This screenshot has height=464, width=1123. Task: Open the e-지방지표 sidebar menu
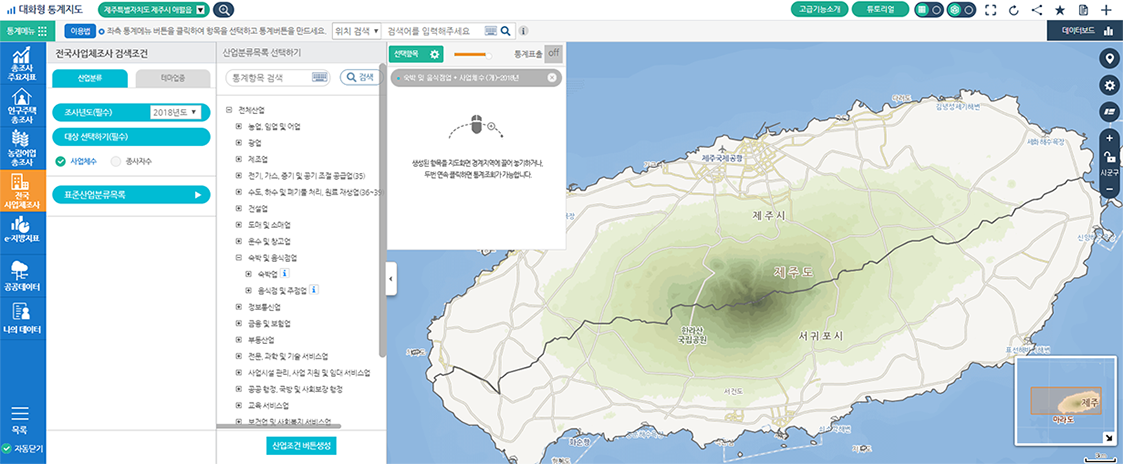[x=23, y=231]
